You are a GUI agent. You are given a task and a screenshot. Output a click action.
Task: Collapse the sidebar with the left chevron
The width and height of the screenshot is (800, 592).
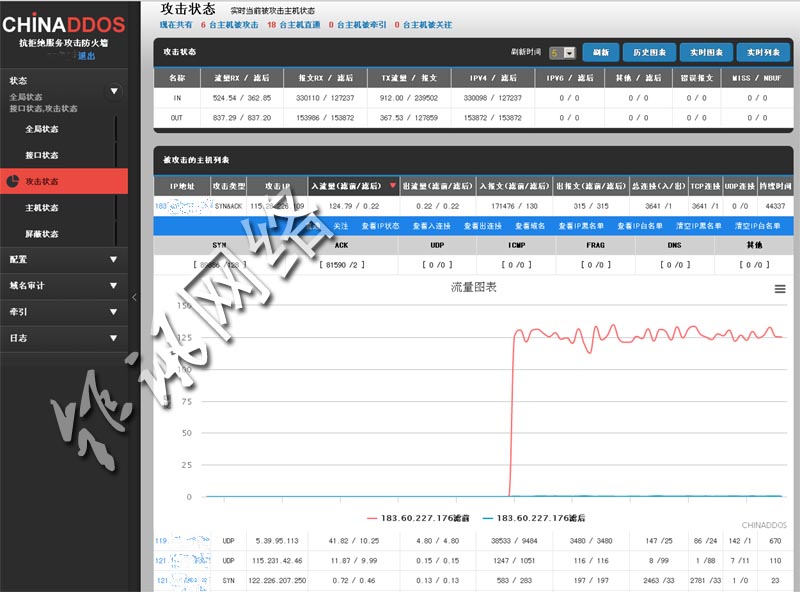pos(134,297)
